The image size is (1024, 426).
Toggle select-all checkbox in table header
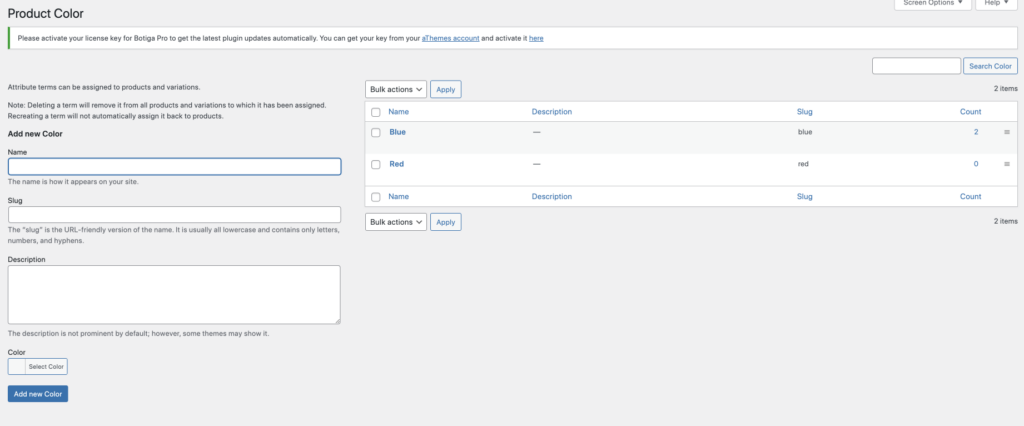click(376, 112)
